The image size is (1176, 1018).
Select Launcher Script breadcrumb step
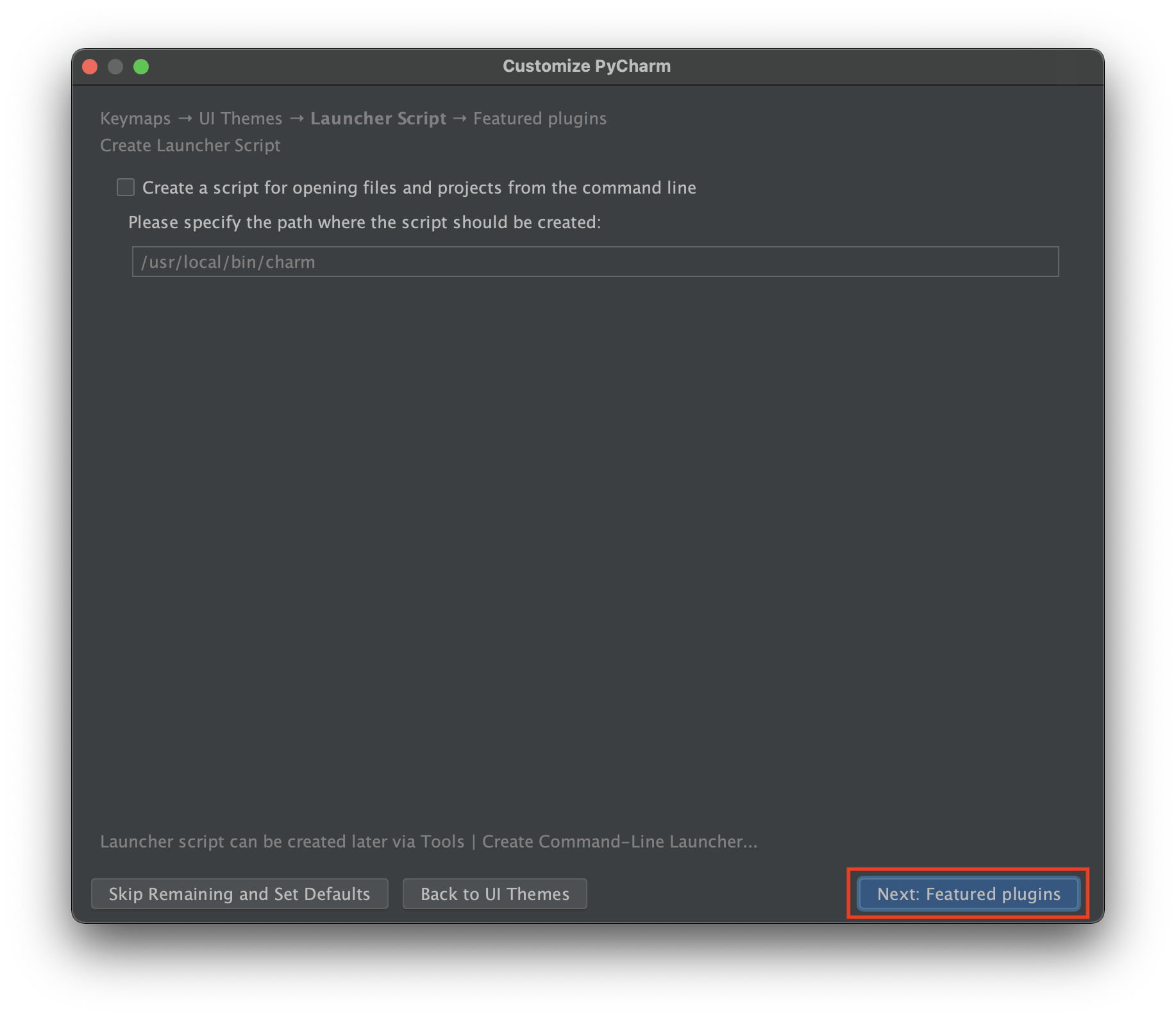point(378,119)
